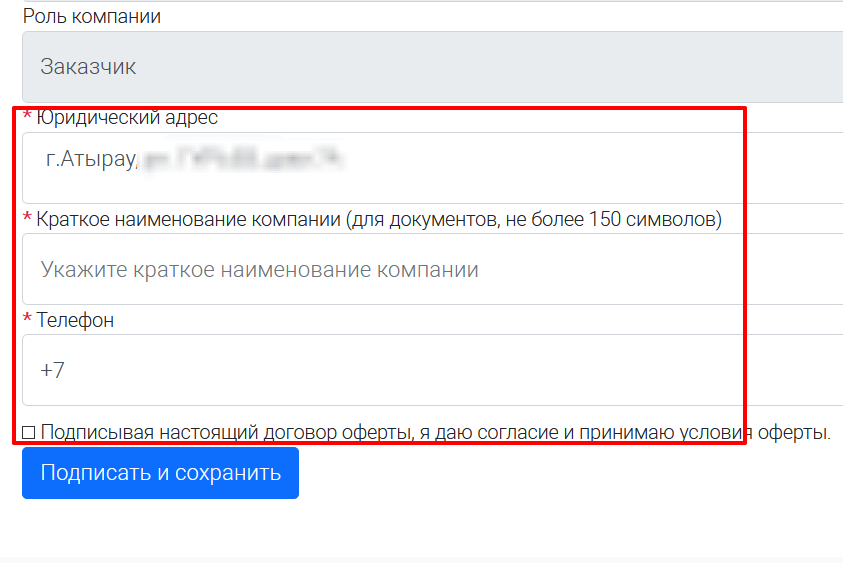Click the "Юридический адрес" label text

point(127,118)
